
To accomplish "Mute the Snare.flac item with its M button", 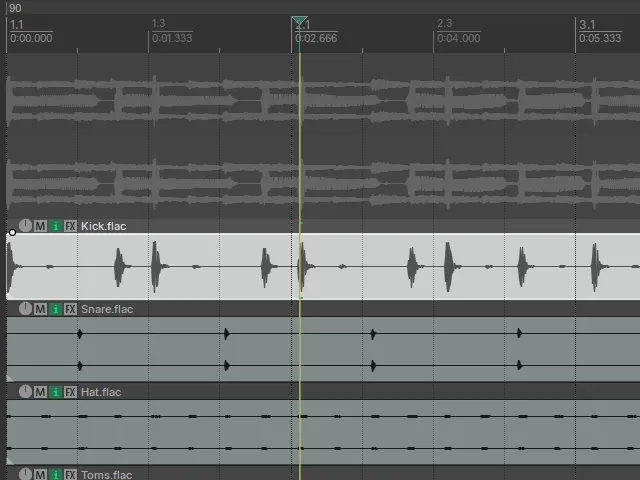I will [x=40, y=309].
